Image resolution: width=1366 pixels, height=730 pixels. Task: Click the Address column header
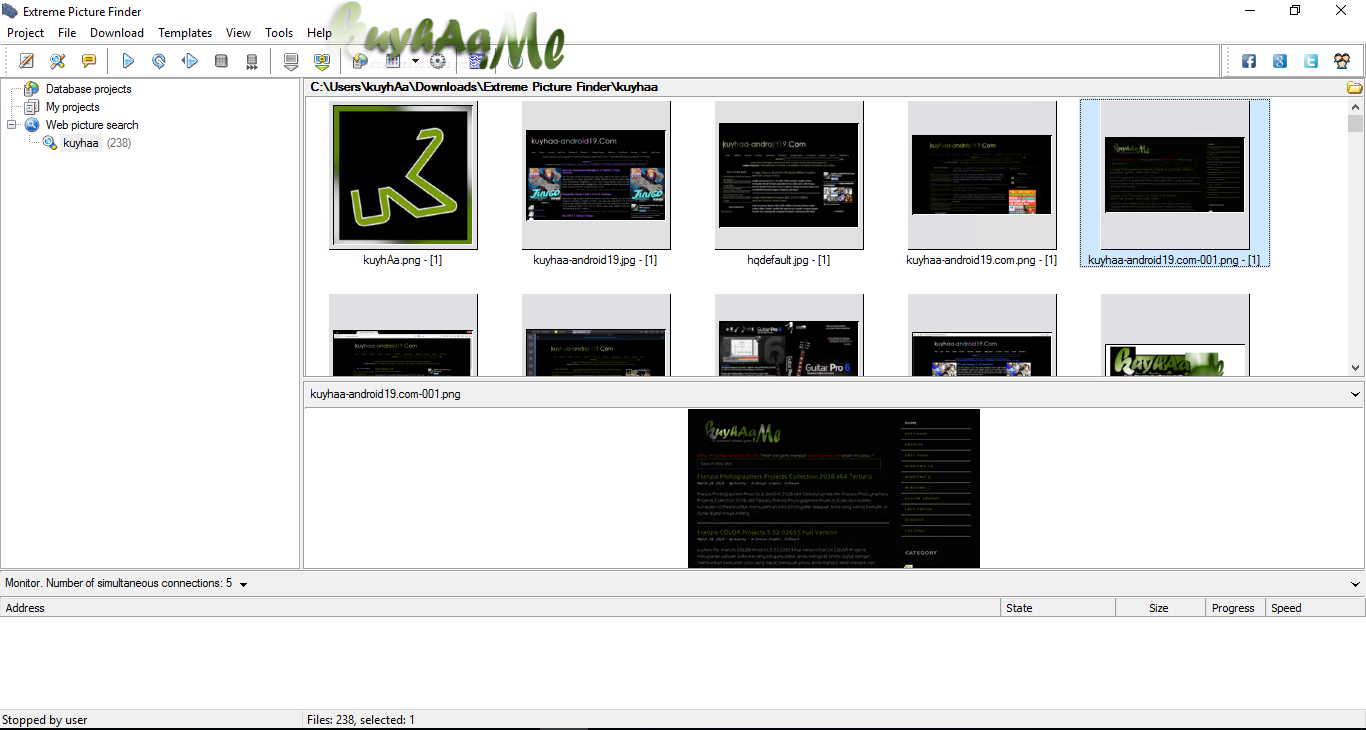[x=500, y=608]
